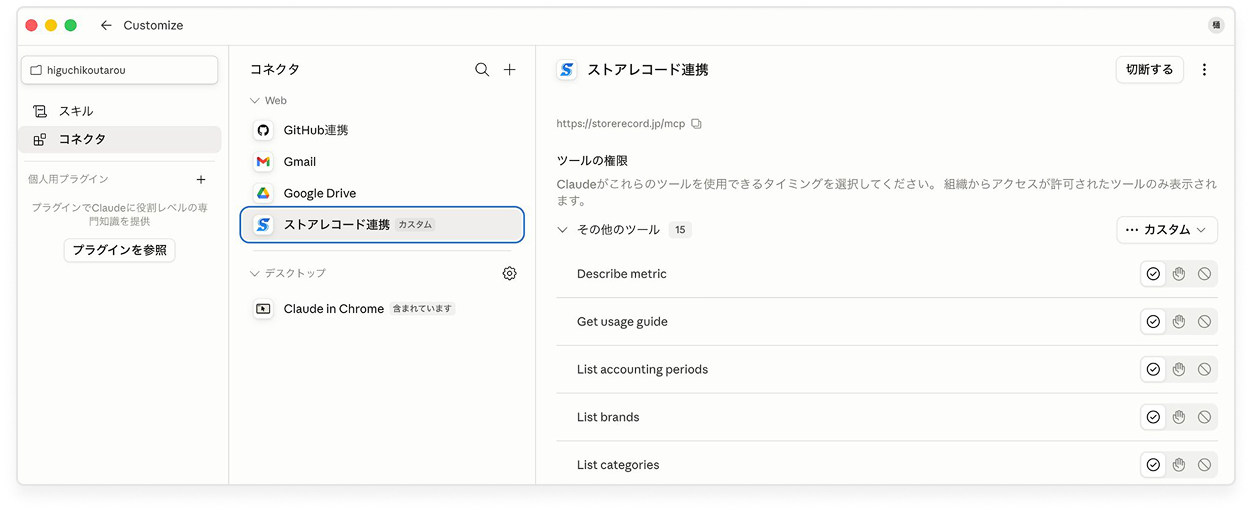The height and width of the screenshot is (512, 1252).
Task: Set Get usage guide to needs approval
Action: 1179,322
